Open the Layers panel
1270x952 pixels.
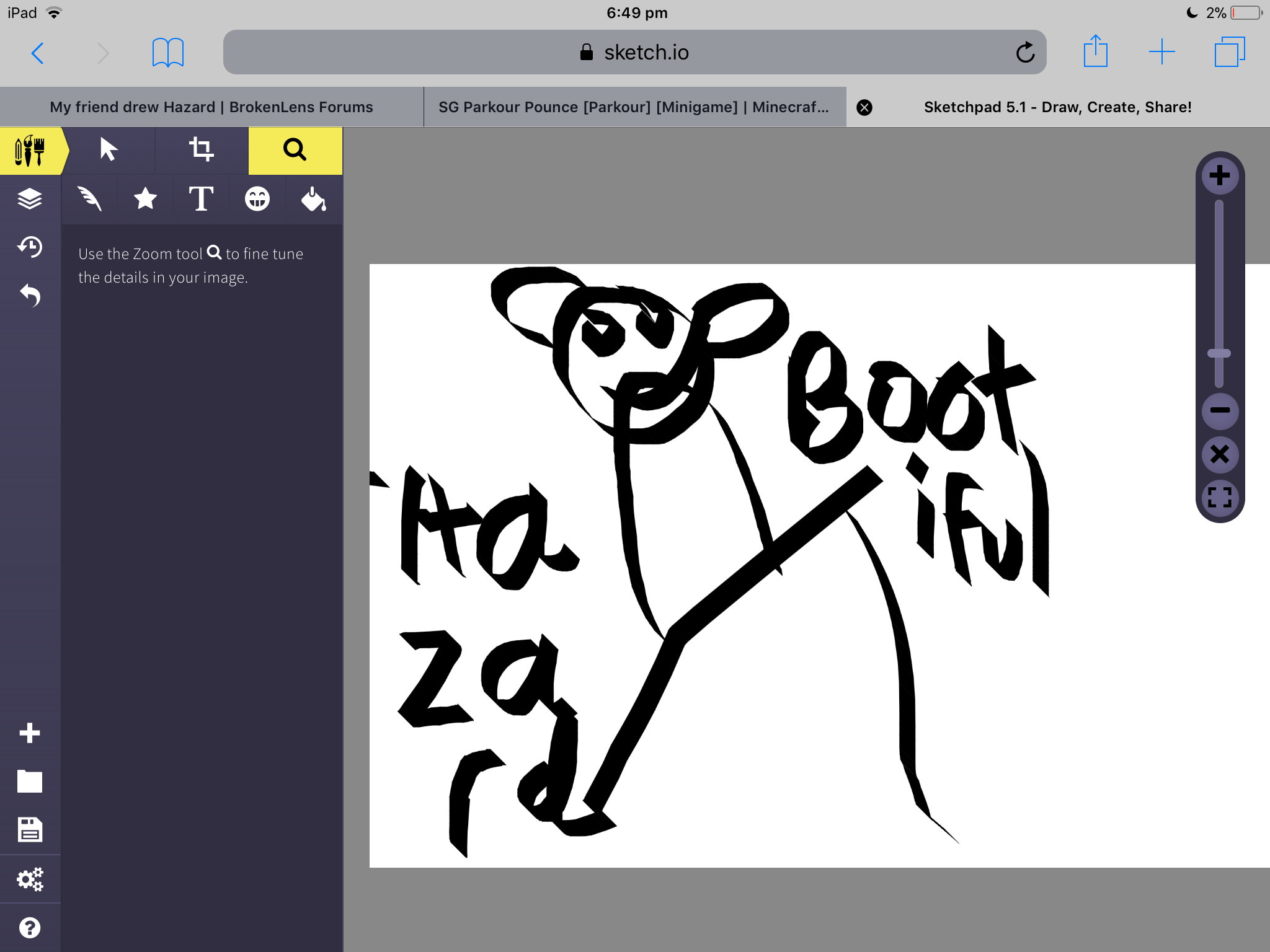click(x=30, y=199)
